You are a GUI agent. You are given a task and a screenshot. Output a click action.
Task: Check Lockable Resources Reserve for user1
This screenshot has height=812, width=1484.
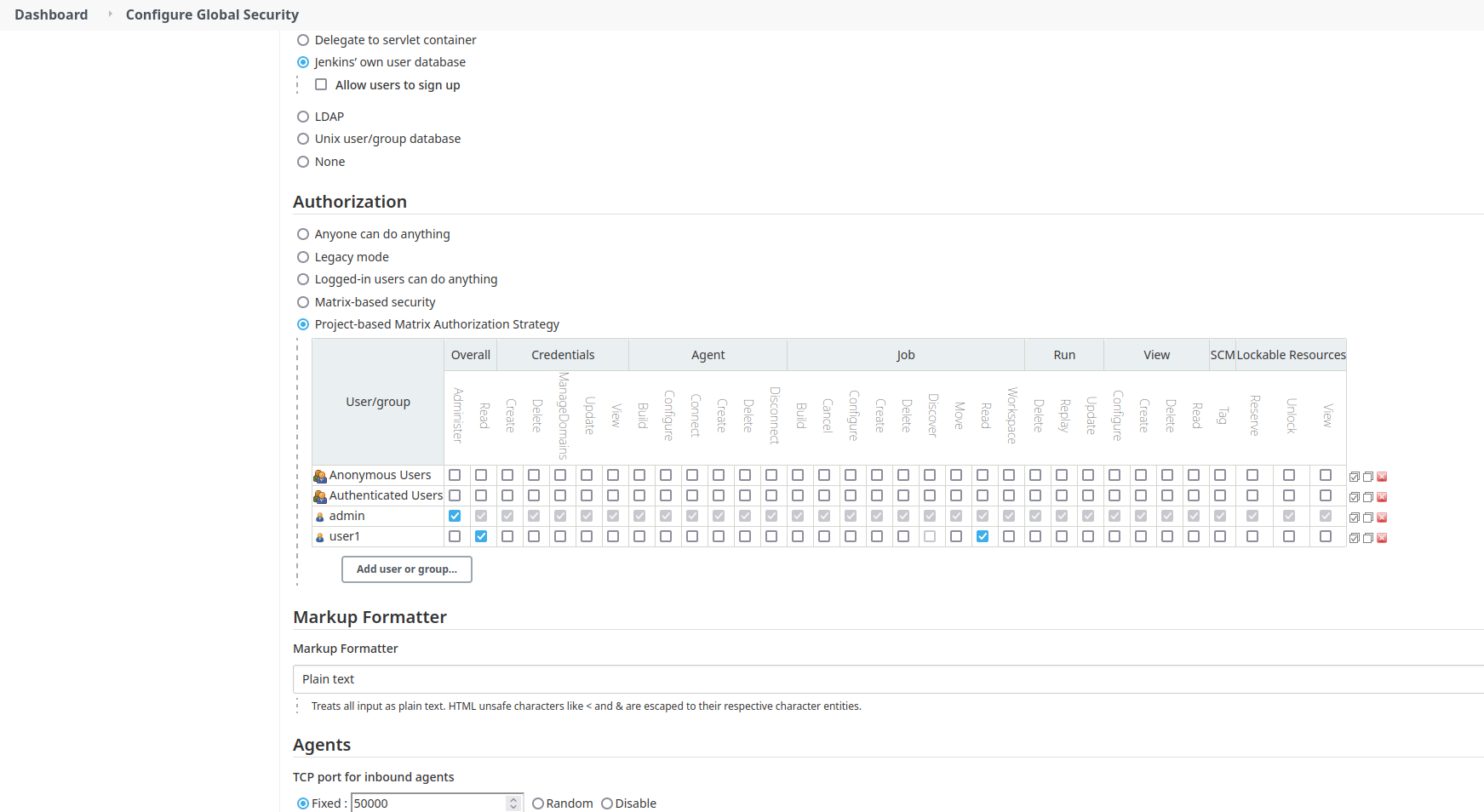click(x=1252, y=536)
